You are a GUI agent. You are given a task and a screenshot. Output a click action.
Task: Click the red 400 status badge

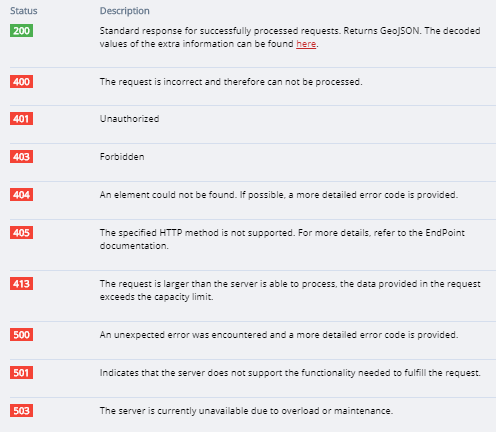point(21,82)
